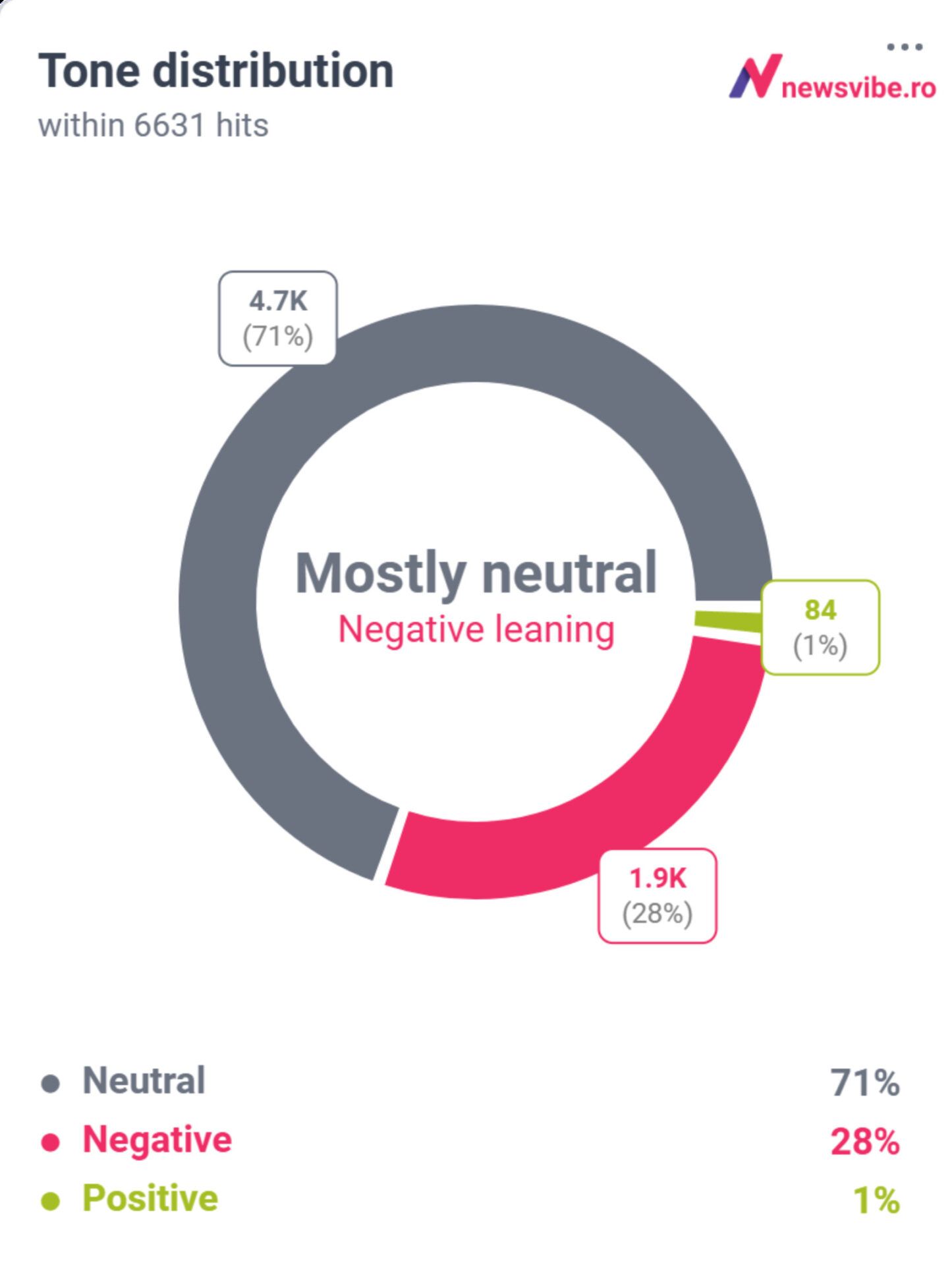
Task: Toggle the Negative legend entry
Action: coord(157,1140)
